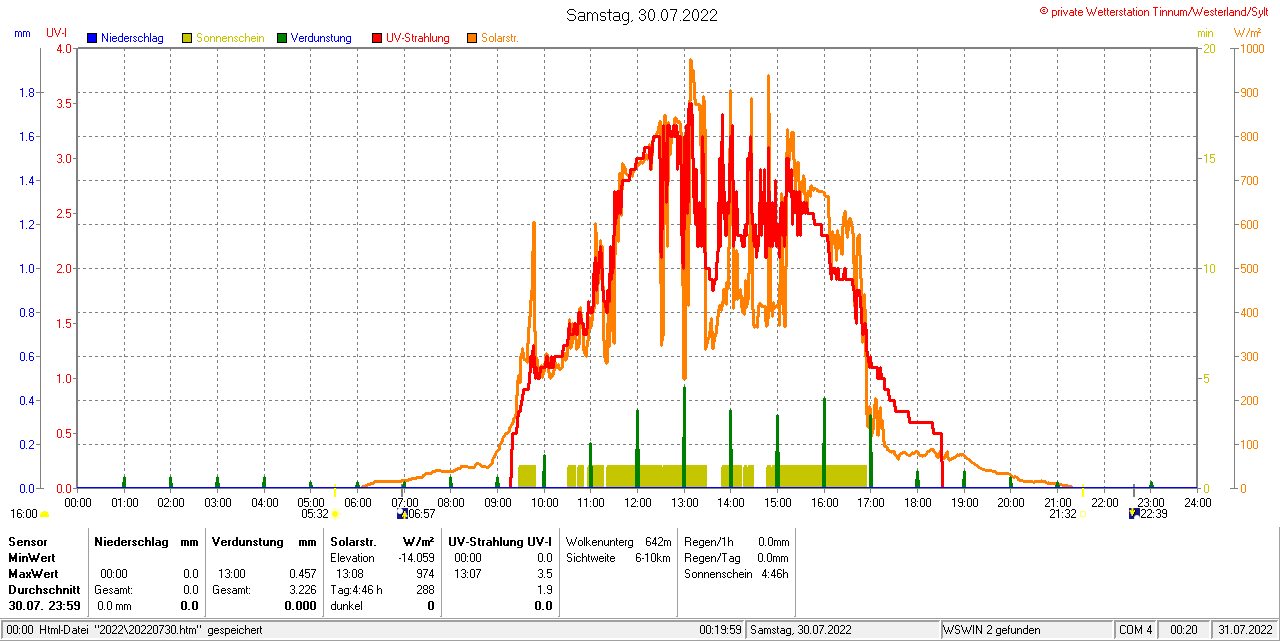
Task: Click the 13:00 time axis label
Action: [684, 502]
